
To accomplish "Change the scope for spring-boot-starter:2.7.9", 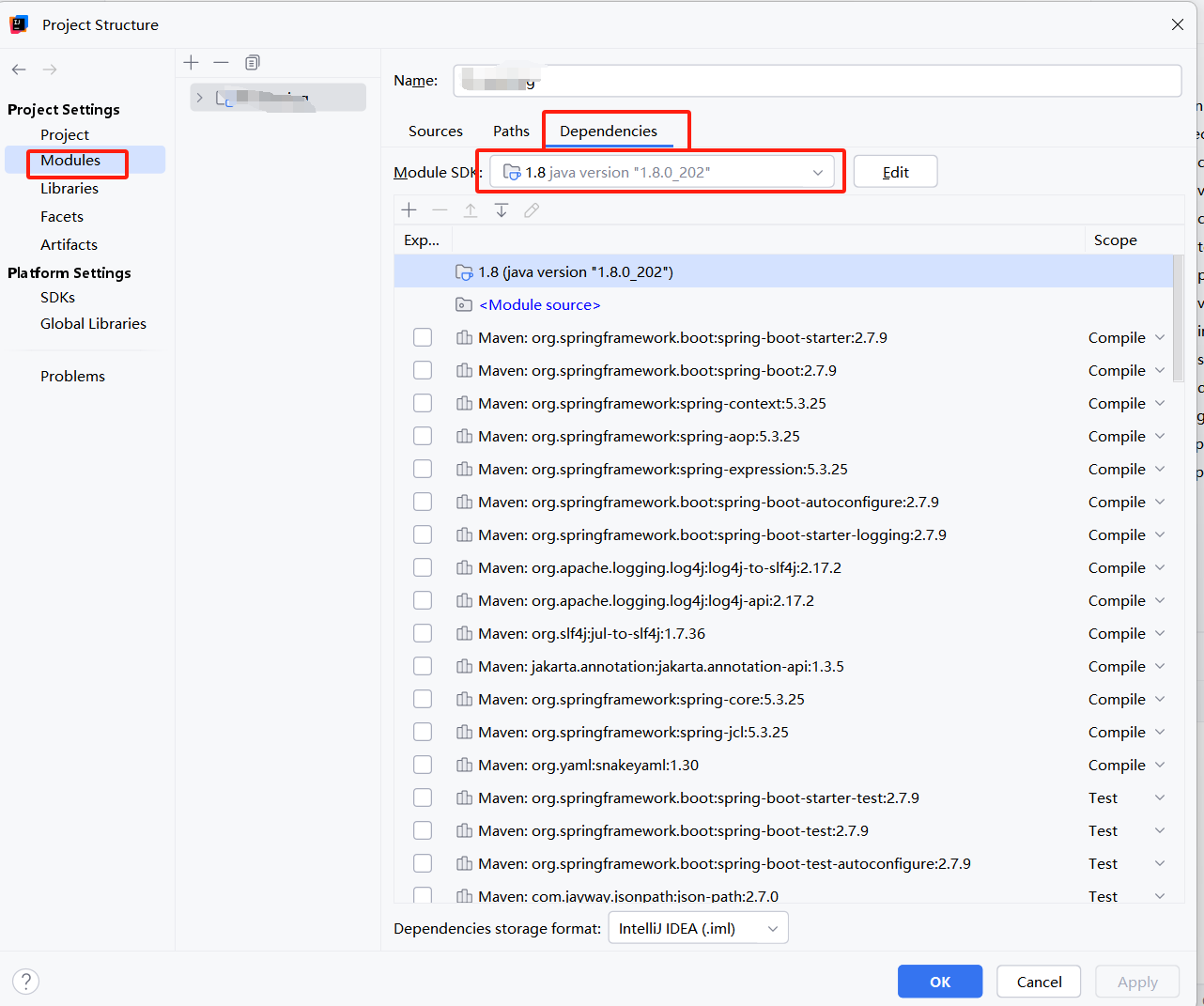I will coord(1126,337).
